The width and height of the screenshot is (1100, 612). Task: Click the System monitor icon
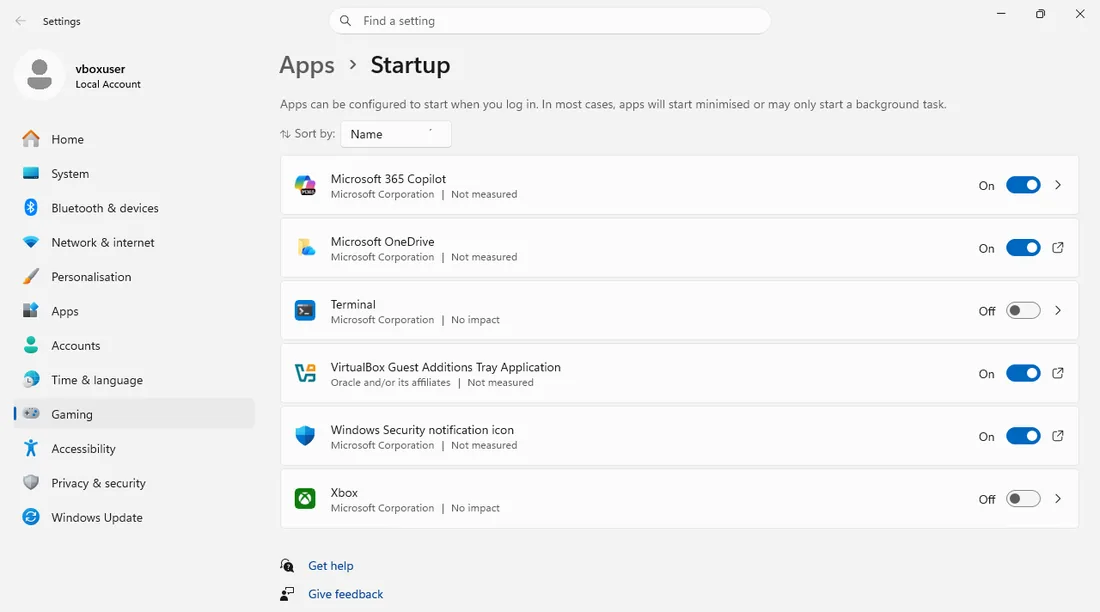(31, 173)
